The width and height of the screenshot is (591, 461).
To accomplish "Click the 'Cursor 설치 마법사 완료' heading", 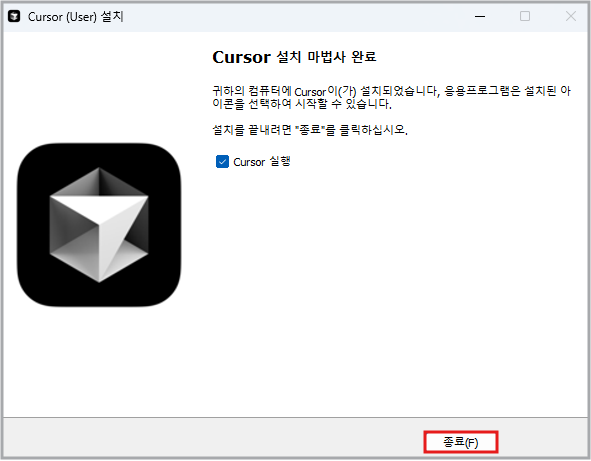I will tap(294, 57).
